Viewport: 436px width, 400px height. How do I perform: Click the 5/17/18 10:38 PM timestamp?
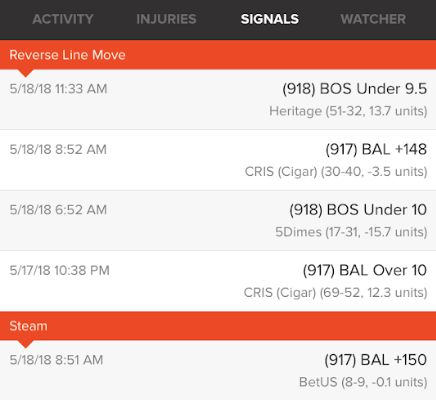pyautogui.click(x=59, y=270)
